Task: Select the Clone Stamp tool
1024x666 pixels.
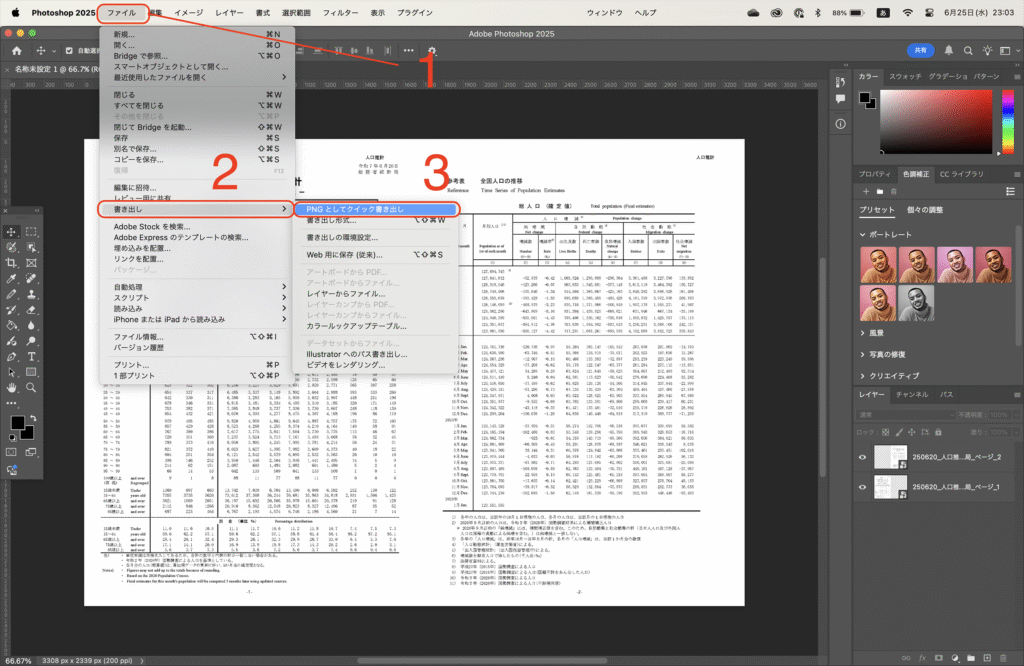Action: tap(31, 294)
